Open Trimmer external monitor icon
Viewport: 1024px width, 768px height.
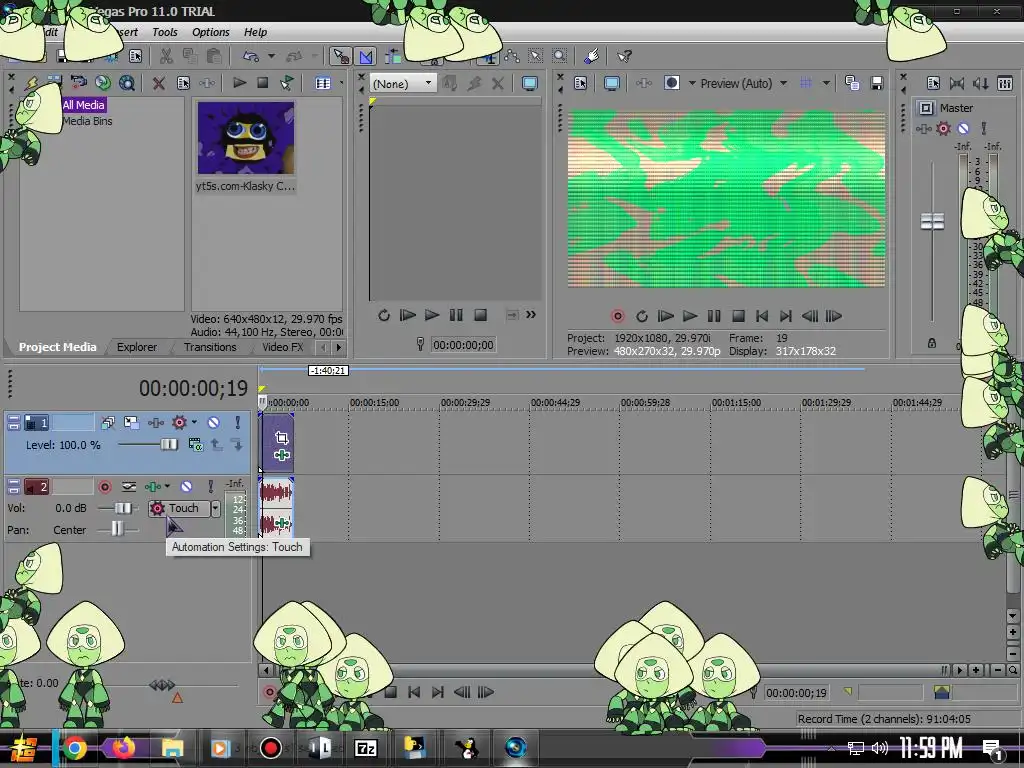pyautogui.click(x=530, y=83)
